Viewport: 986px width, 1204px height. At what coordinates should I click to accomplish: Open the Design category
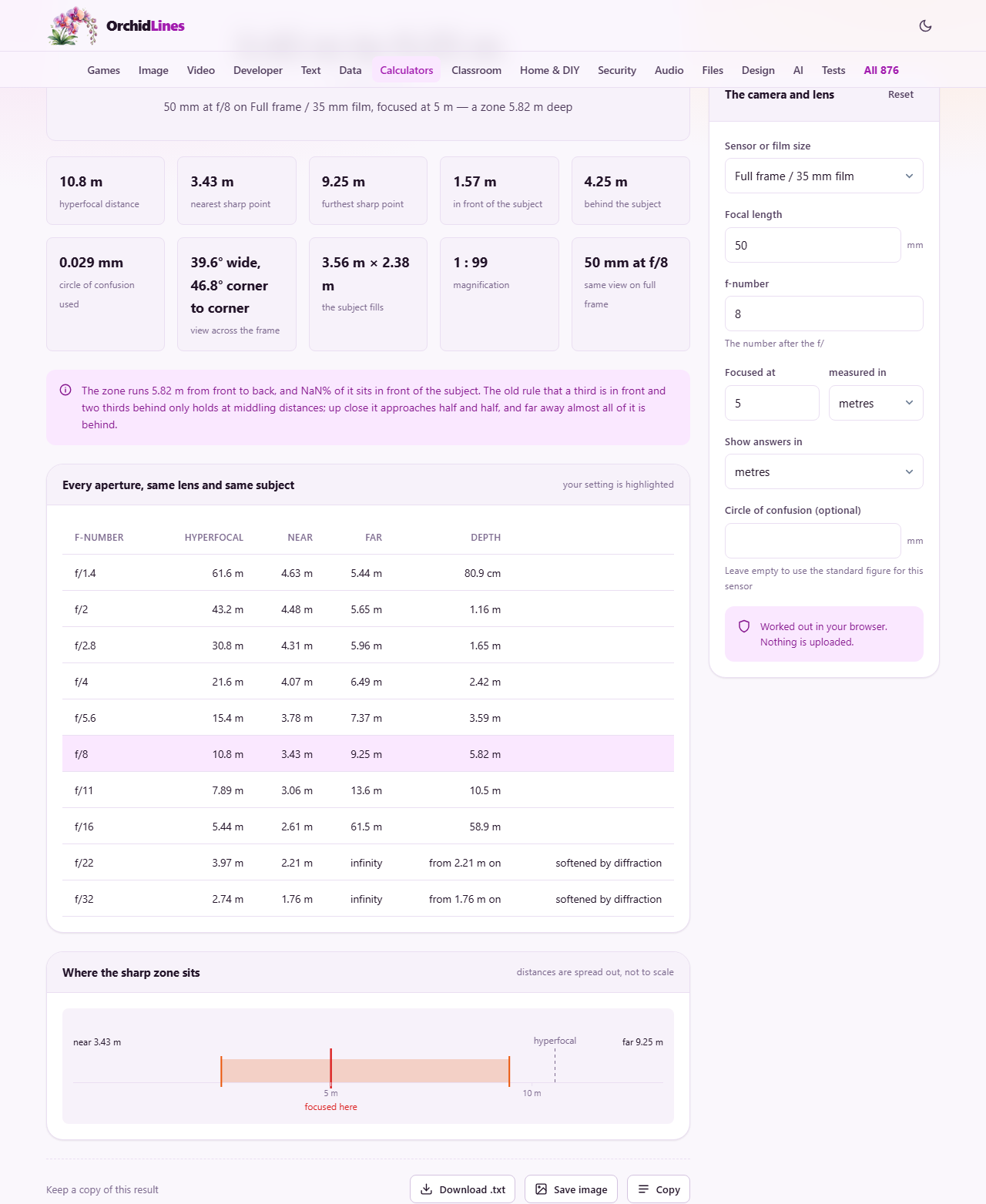point(758,70)
